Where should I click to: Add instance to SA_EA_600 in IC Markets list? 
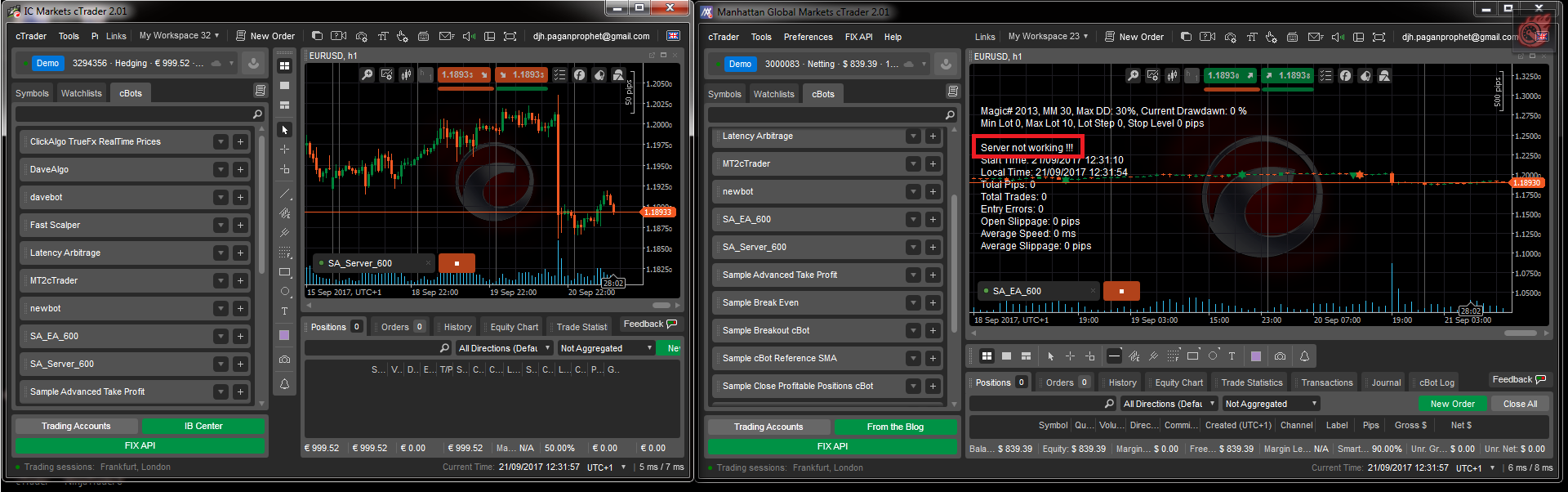(240, 336)
